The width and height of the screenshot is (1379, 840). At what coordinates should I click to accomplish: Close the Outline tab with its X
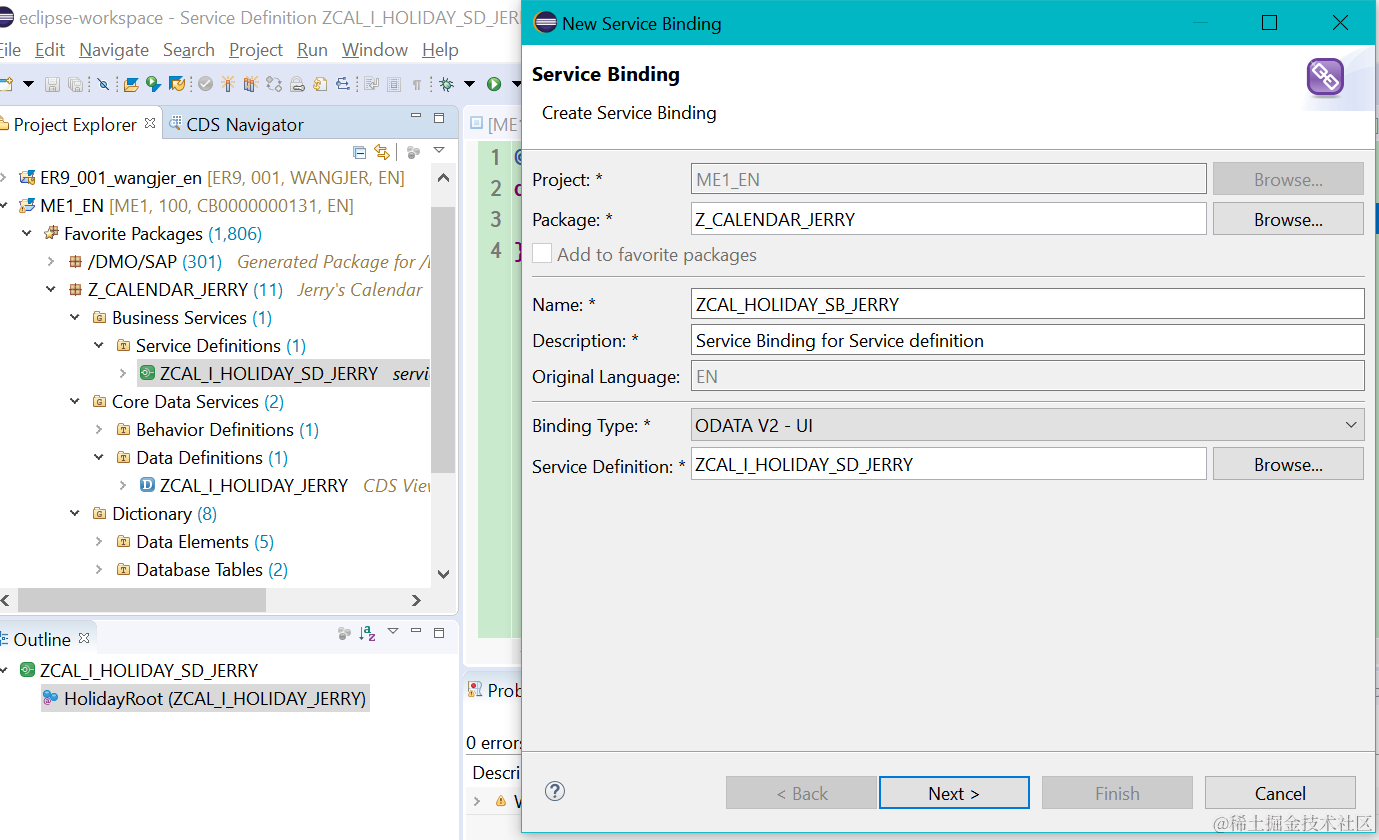tap(84, 638)
